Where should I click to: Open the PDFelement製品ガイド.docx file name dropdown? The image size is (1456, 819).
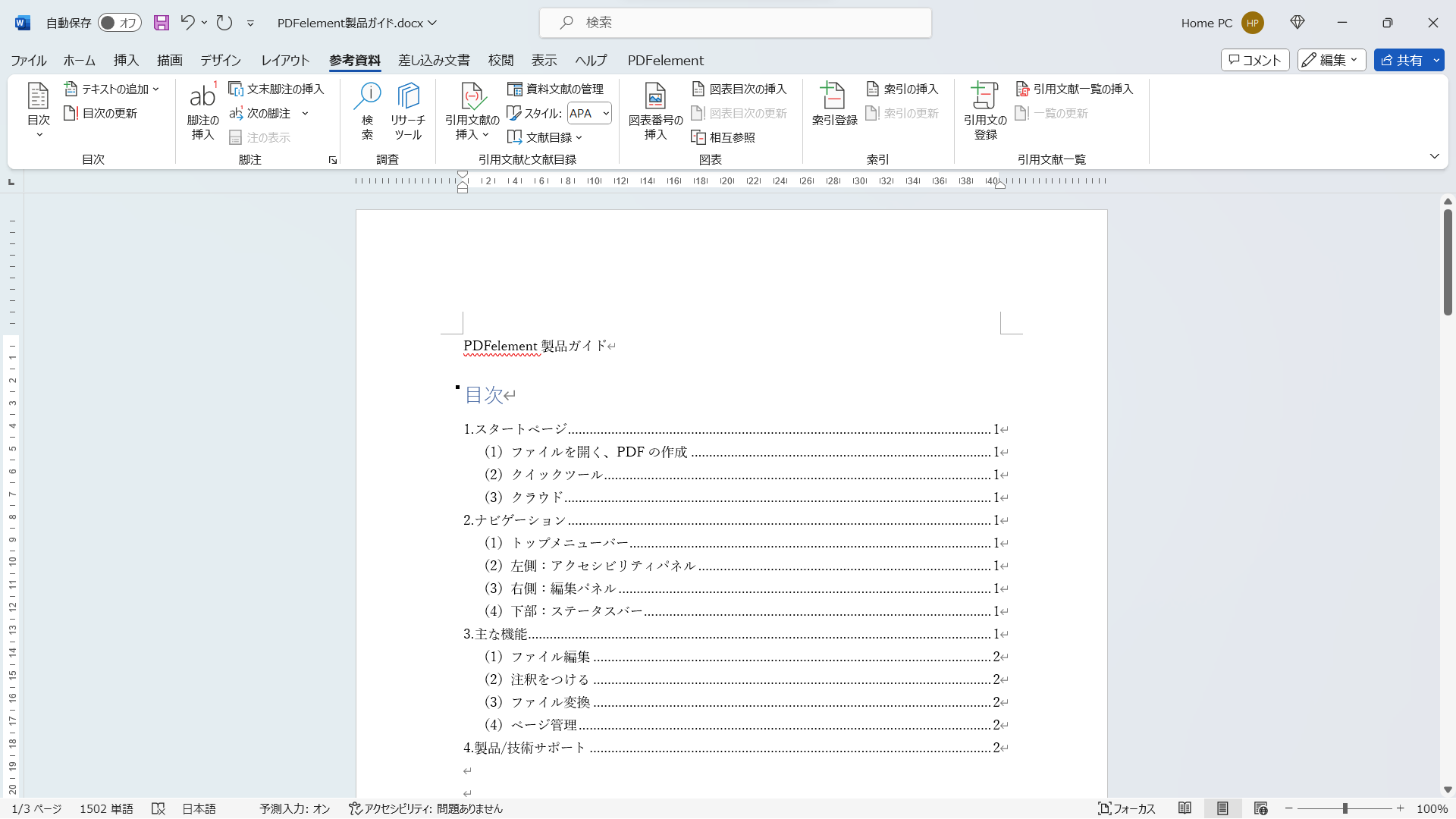[357, 24]
